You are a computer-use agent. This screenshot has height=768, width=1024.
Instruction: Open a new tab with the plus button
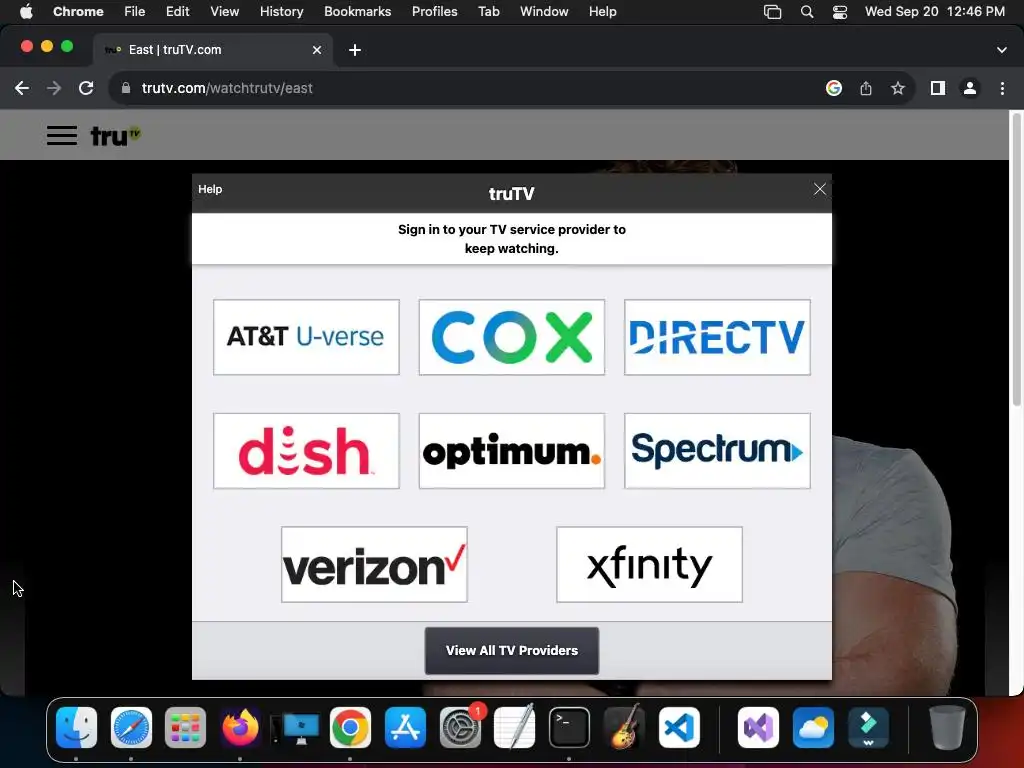(355, 50)
